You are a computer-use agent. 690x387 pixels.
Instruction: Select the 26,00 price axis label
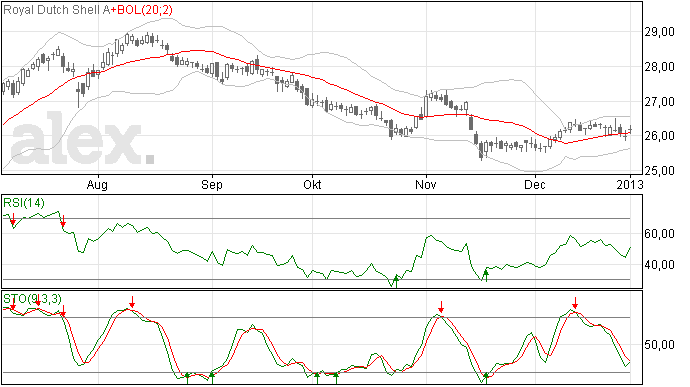click(x=659, y=136)
